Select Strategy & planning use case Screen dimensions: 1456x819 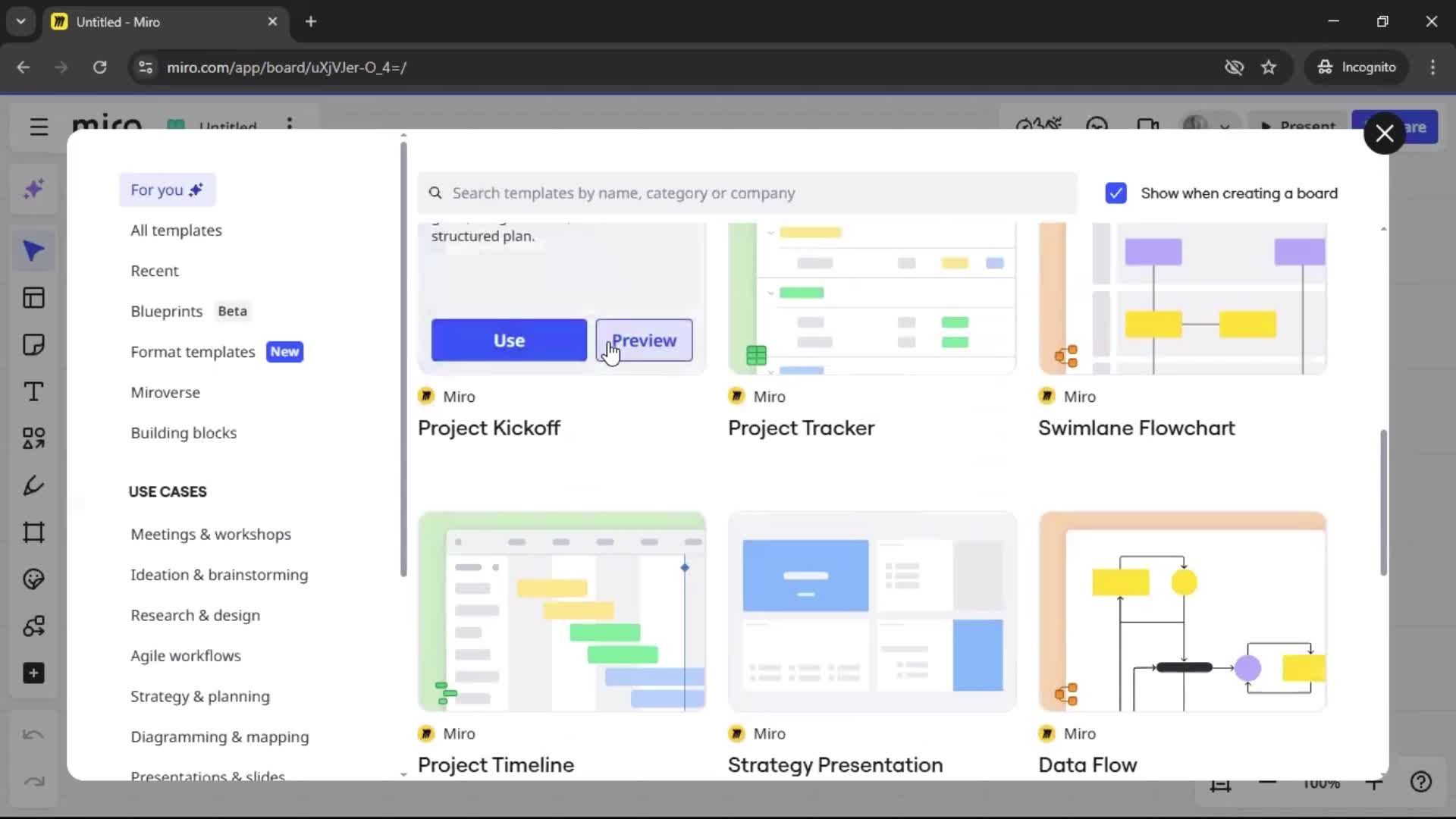pyautogui.click(x=200, y=696)
